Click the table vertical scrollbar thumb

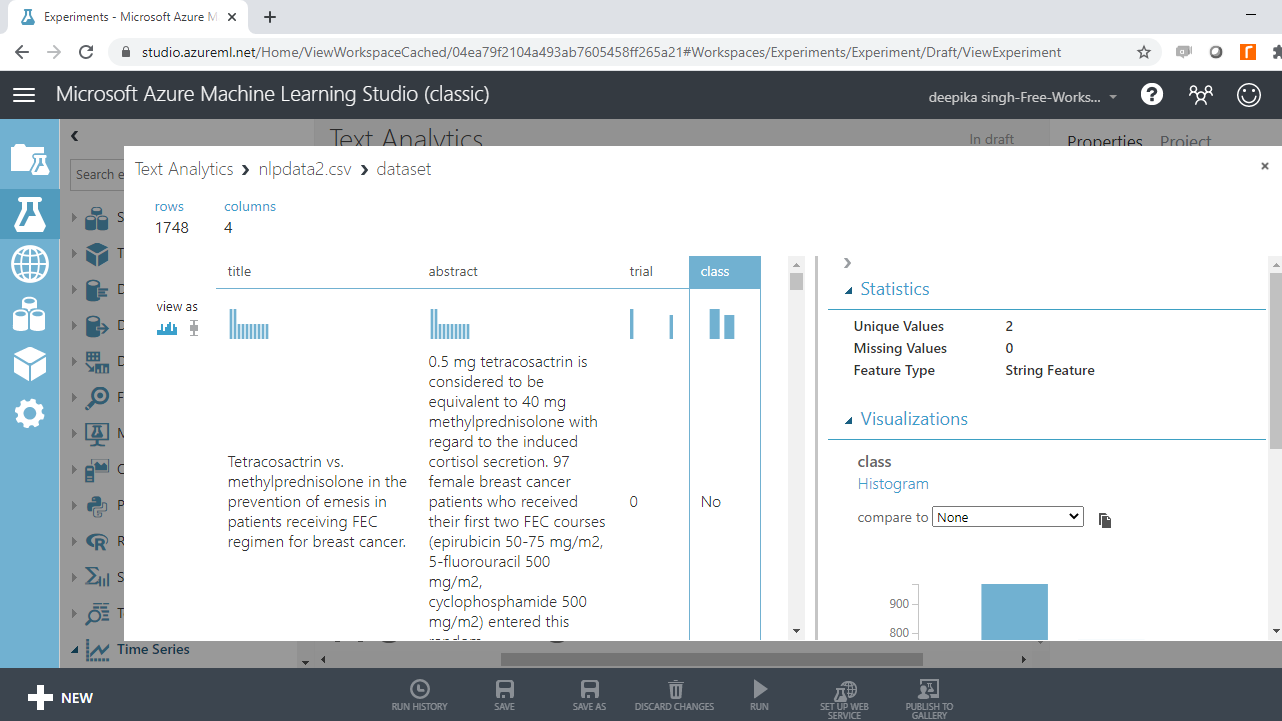pyautogui.click(x=796, y=281)
